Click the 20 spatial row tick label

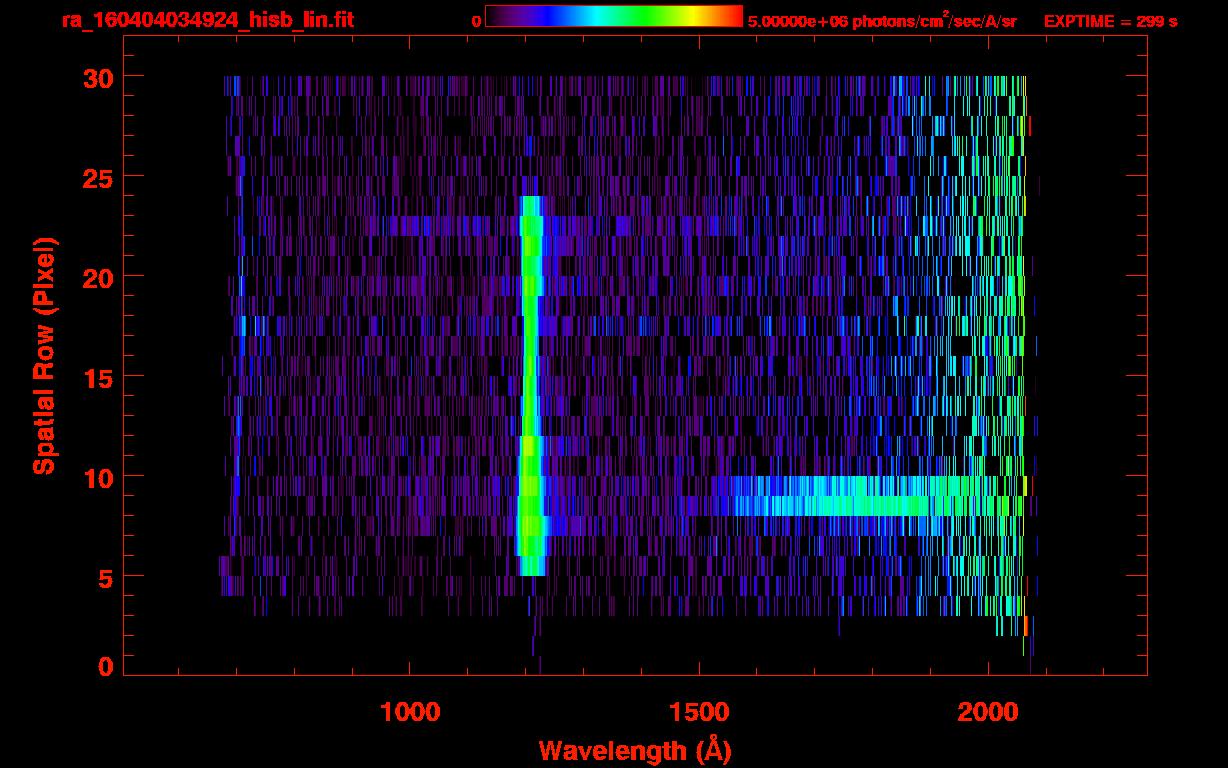point(97,277)
